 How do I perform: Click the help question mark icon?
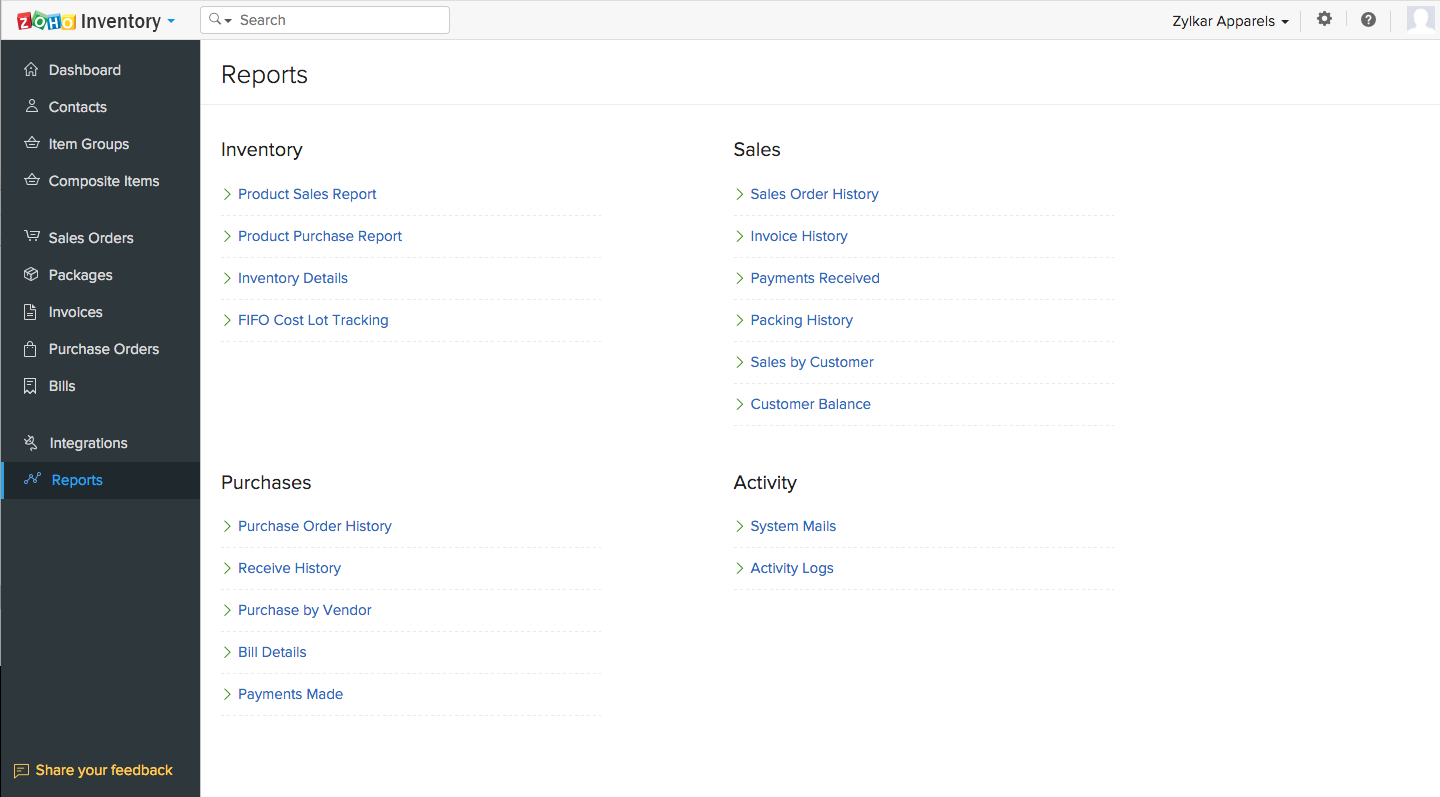click(x=1368, y=19)
